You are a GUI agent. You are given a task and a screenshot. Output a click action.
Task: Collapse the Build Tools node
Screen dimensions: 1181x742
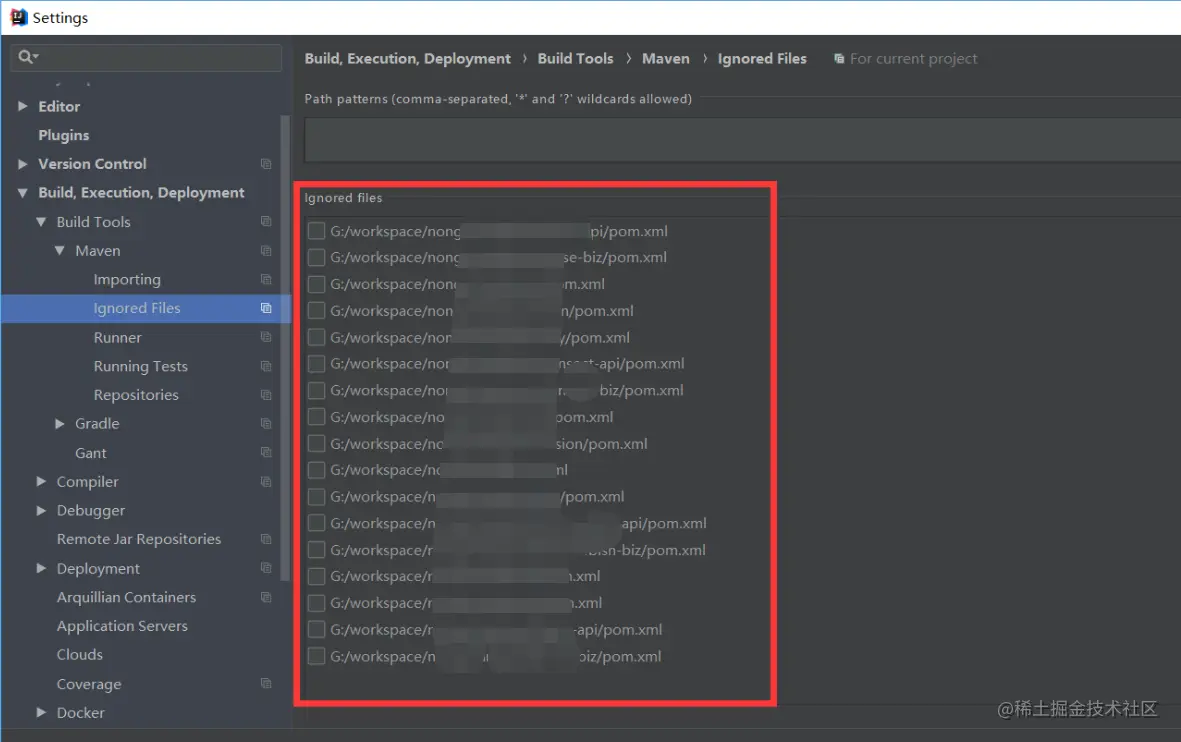click(41, 221)
